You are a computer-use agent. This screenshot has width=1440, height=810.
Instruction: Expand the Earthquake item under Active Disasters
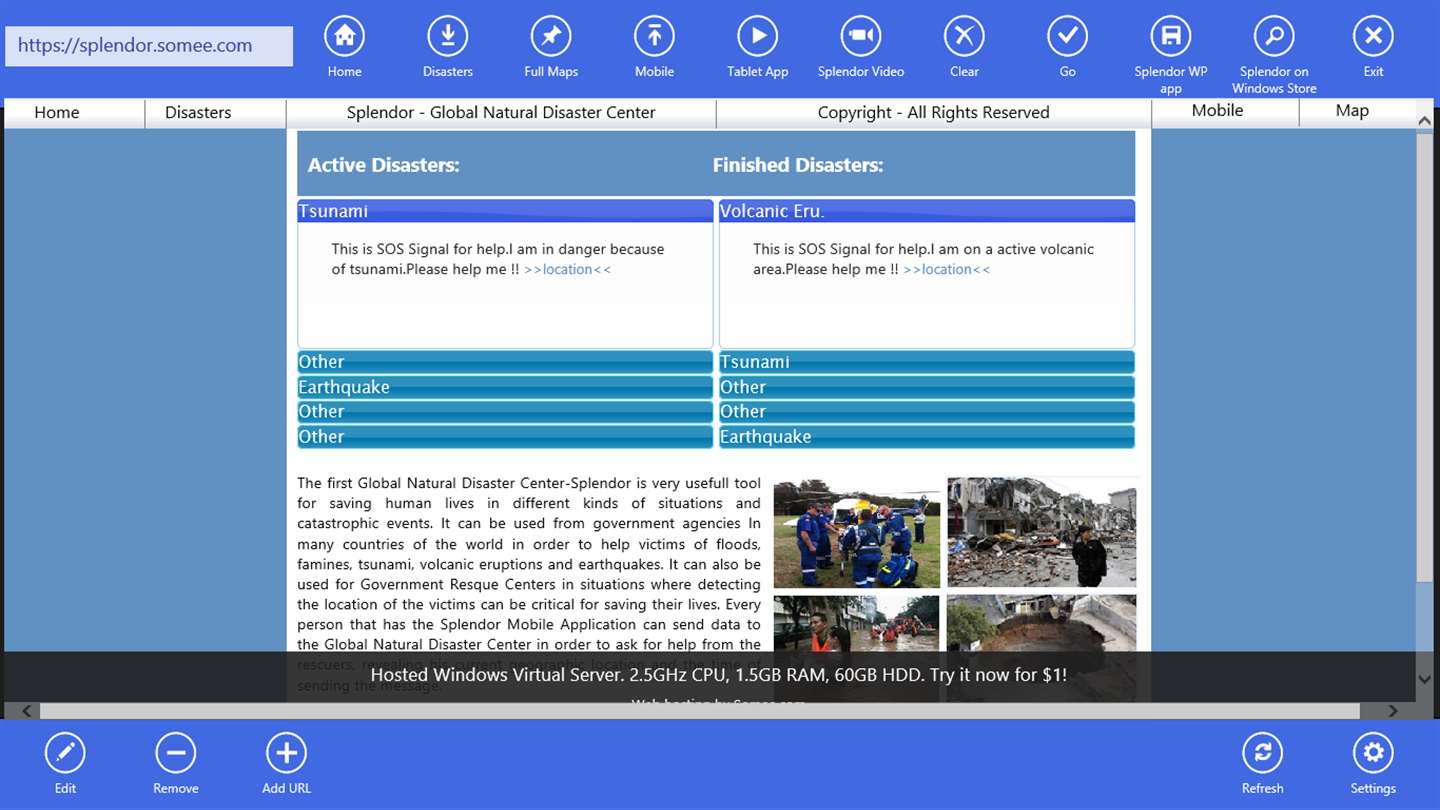point(505,387)
